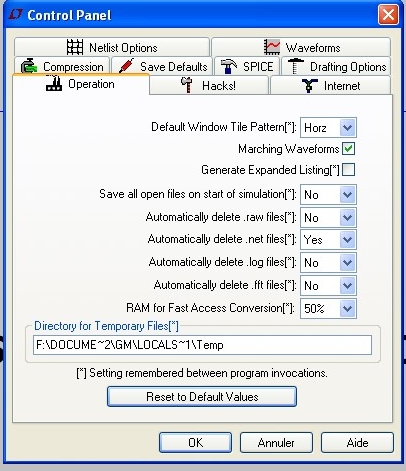The height and width of the screenshot is (471, 406).
Task: Open Automatically delete .raw files dropdown
Action: click(x=328, y=217)
